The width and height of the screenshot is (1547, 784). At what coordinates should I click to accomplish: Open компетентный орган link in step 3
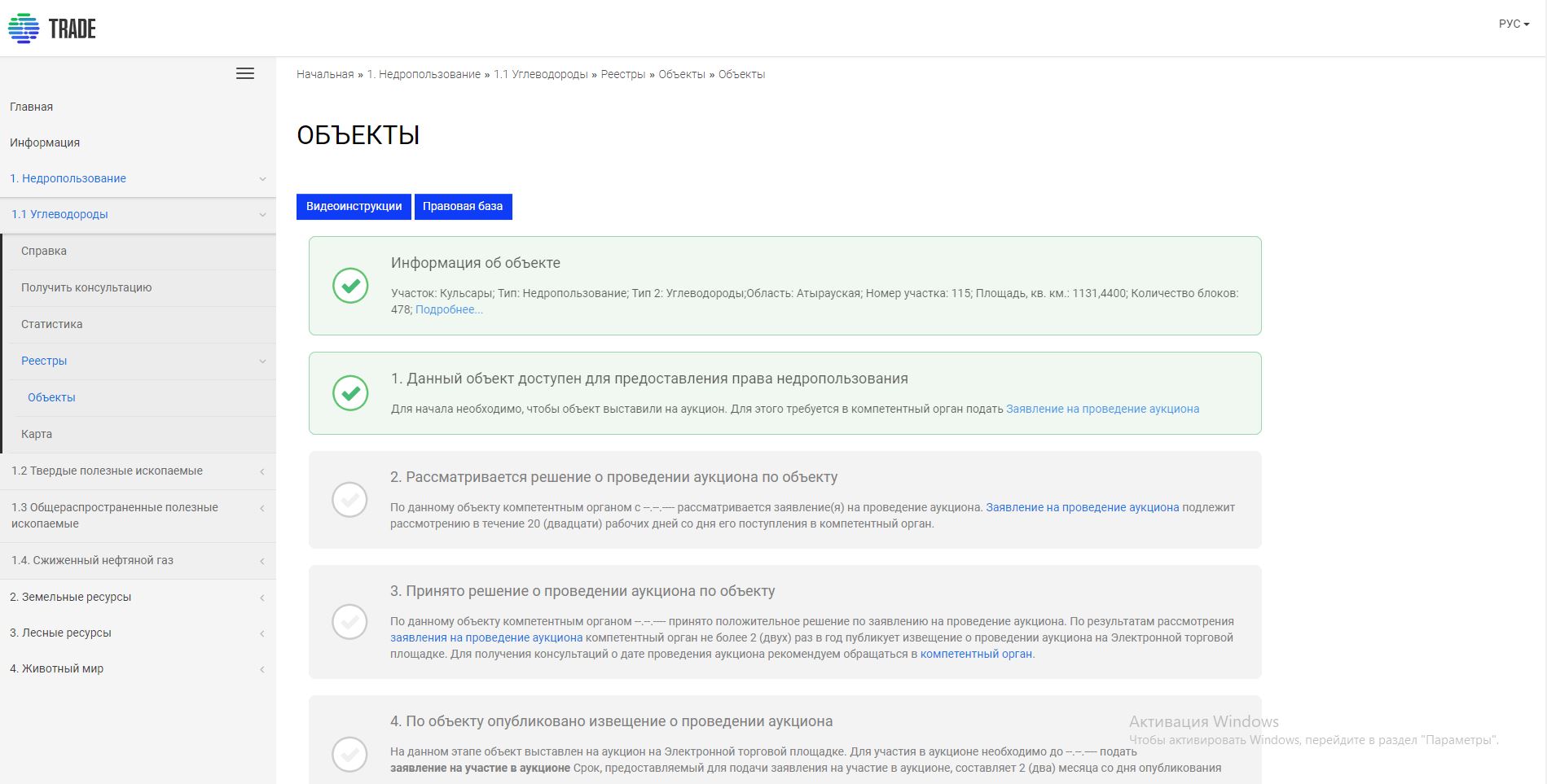976,654
